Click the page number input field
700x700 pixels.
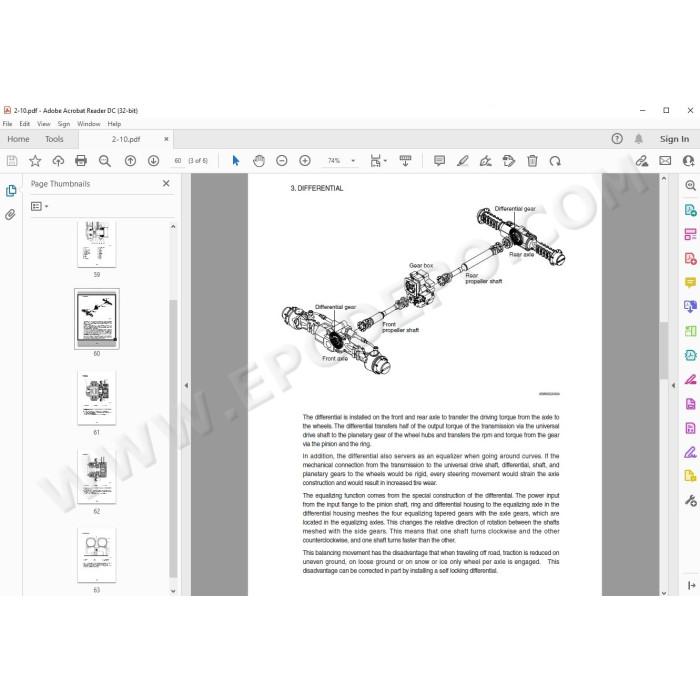pos(178,161)
